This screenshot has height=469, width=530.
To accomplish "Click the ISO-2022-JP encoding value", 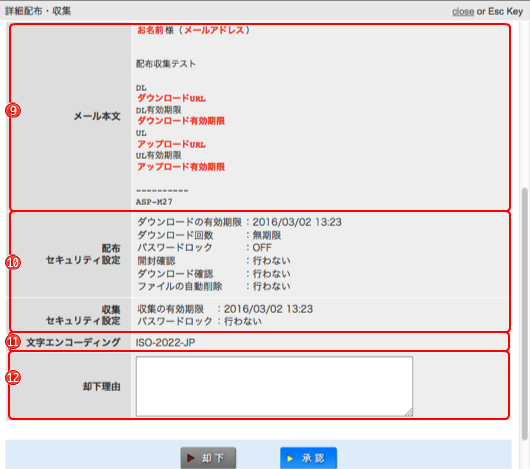I will 165,343.
